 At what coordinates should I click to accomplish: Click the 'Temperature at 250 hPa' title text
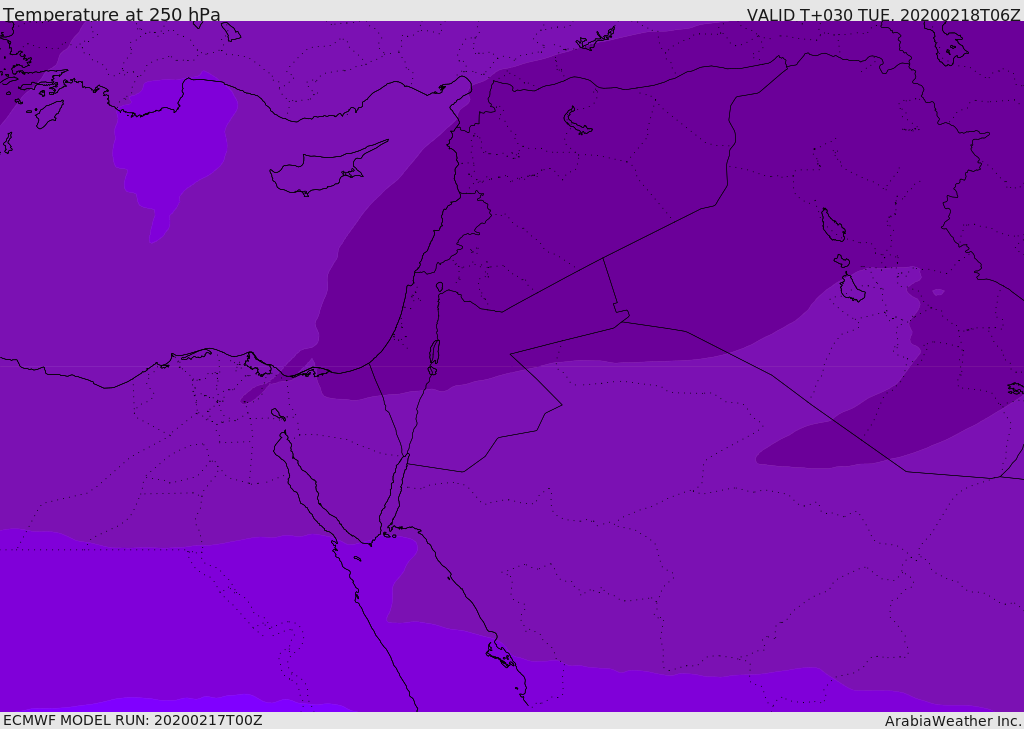(x=111, y=15)
